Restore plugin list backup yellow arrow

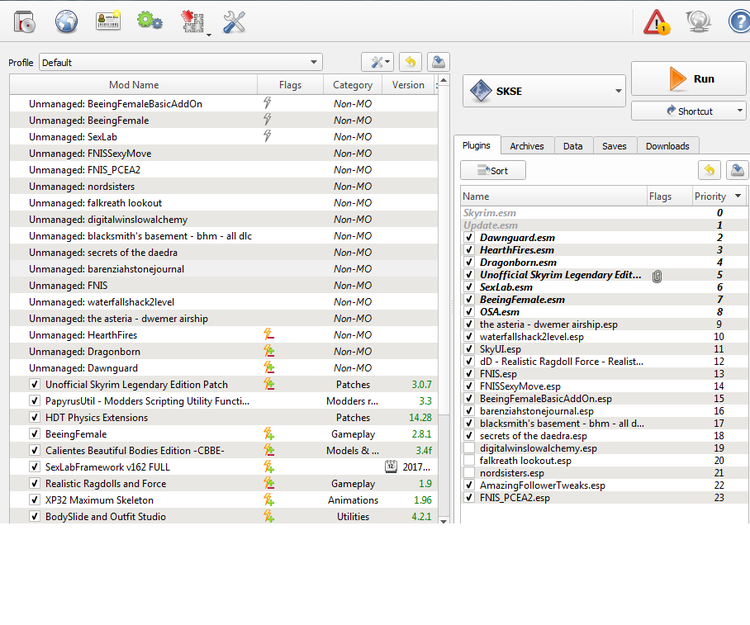pos(709,170)
